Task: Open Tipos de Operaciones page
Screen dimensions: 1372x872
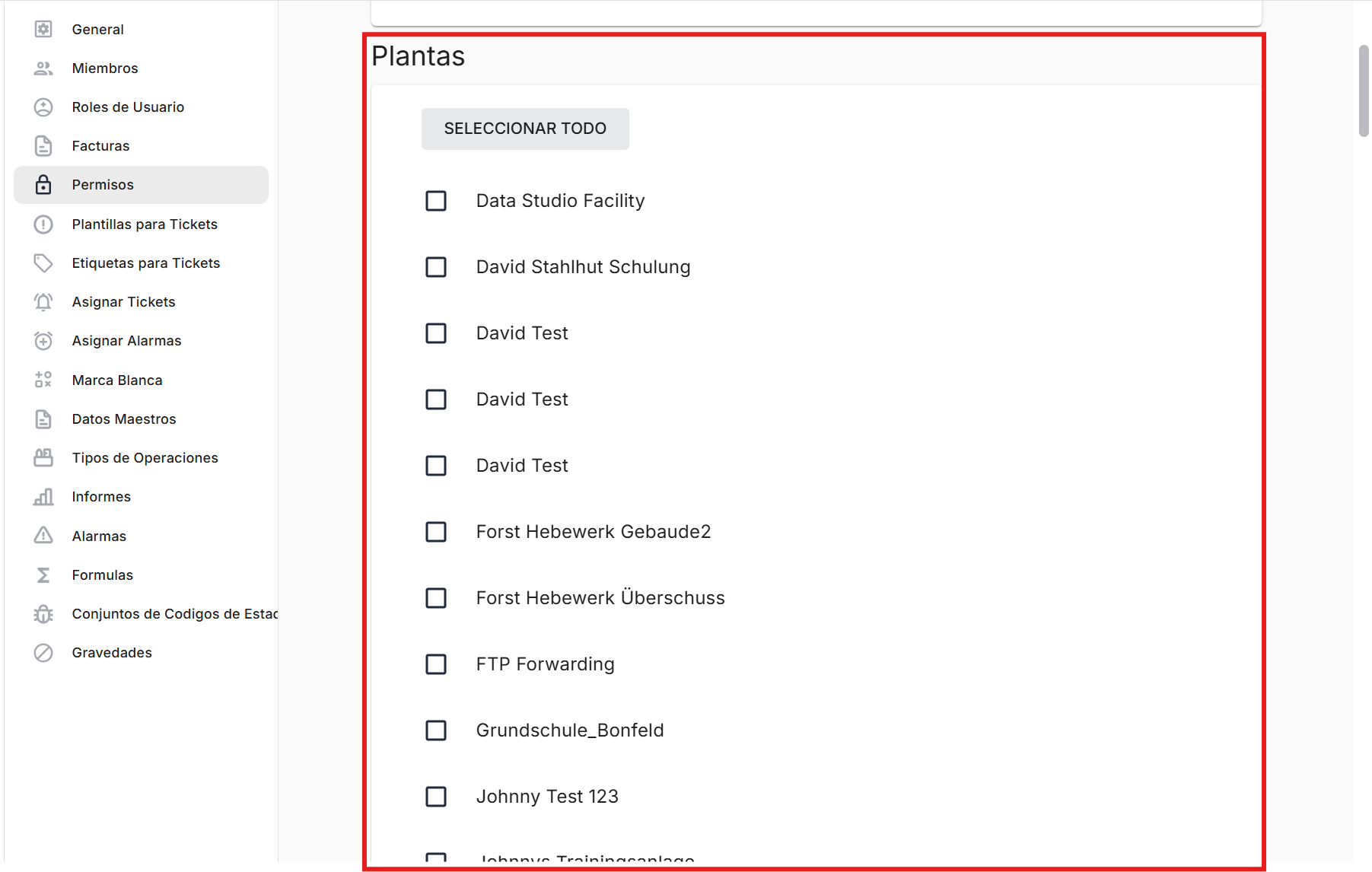Action: (x=145, y=458)
